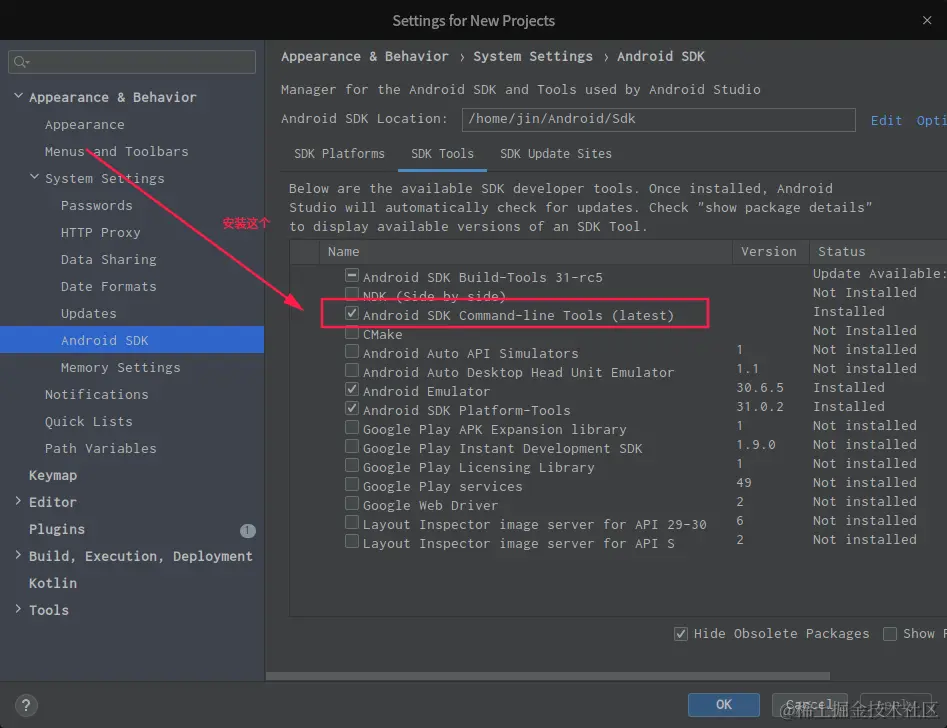Collapse the System Settings tree node
The image size is (947, 728).
click(x=34, y=178)
